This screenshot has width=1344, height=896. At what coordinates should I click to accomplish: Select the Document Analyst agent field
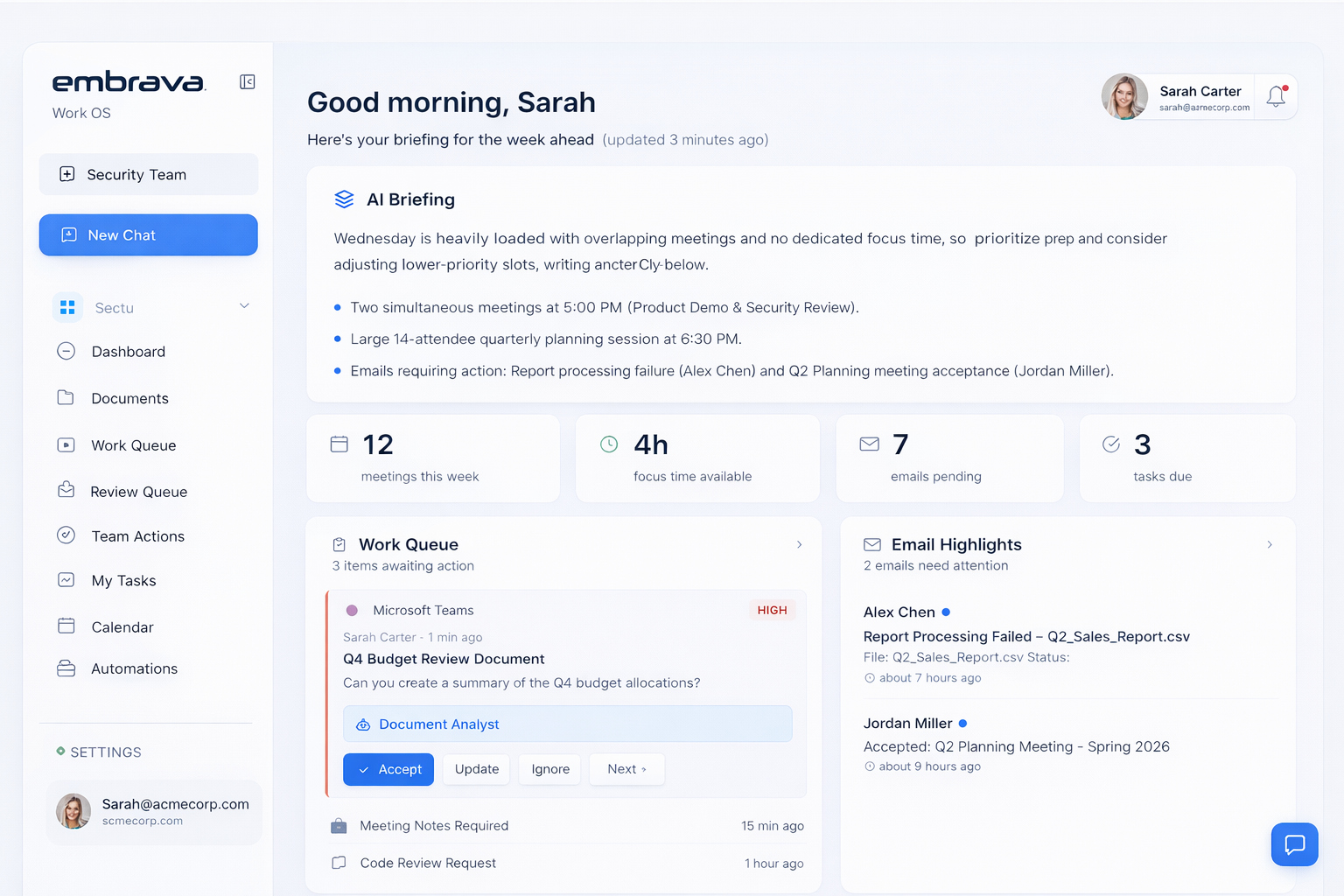(568, 724)
